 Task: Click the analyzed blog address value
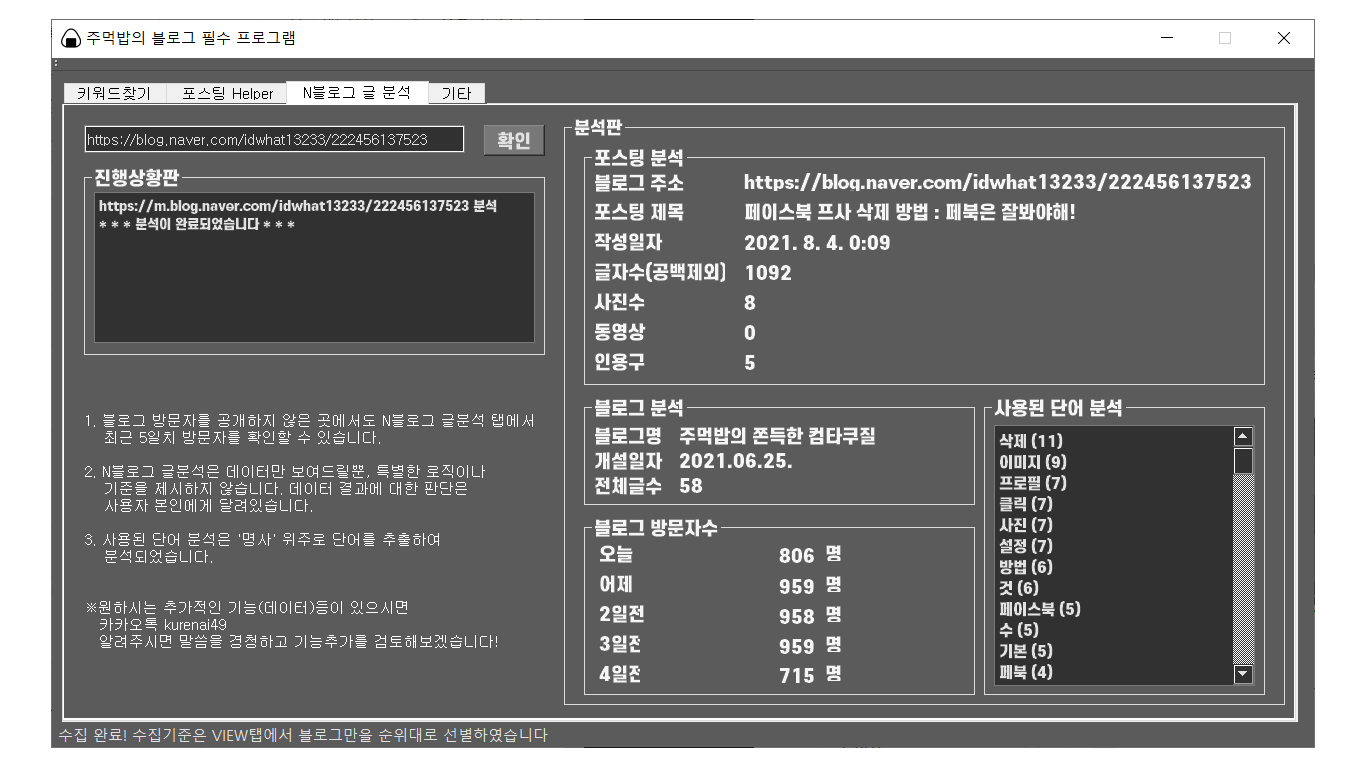(997, 183)
